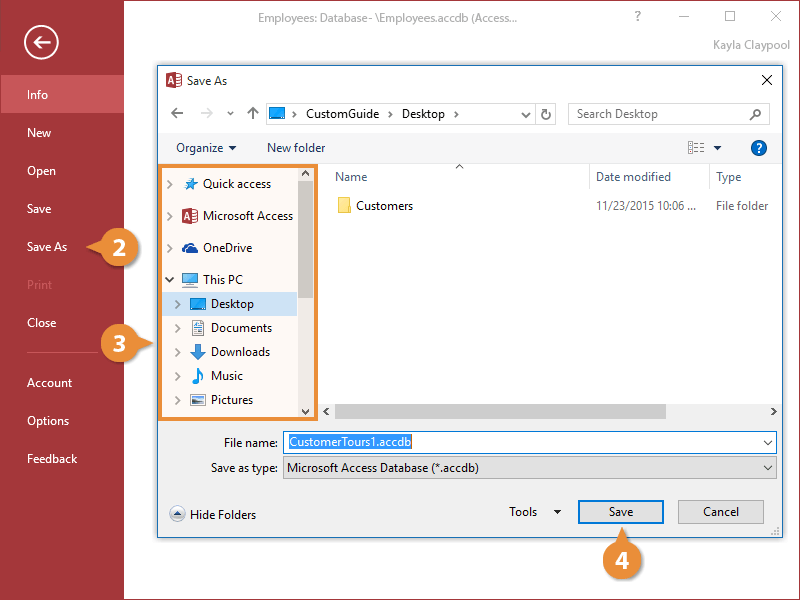The height and width of the screenshot is (600, 800).
Task: Select Save As in the Backstage menu
Action: [47, 247]
